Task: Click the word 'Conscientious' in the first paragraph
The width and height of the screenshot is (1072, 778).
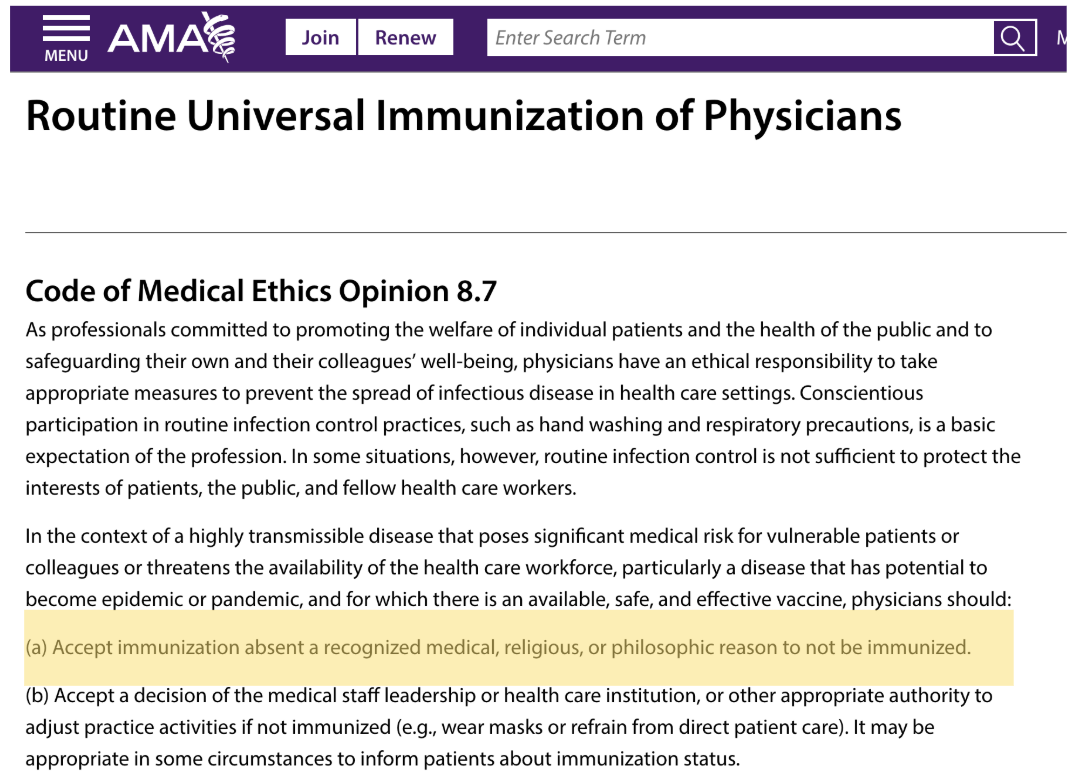Action: click(x=861, y=393)
